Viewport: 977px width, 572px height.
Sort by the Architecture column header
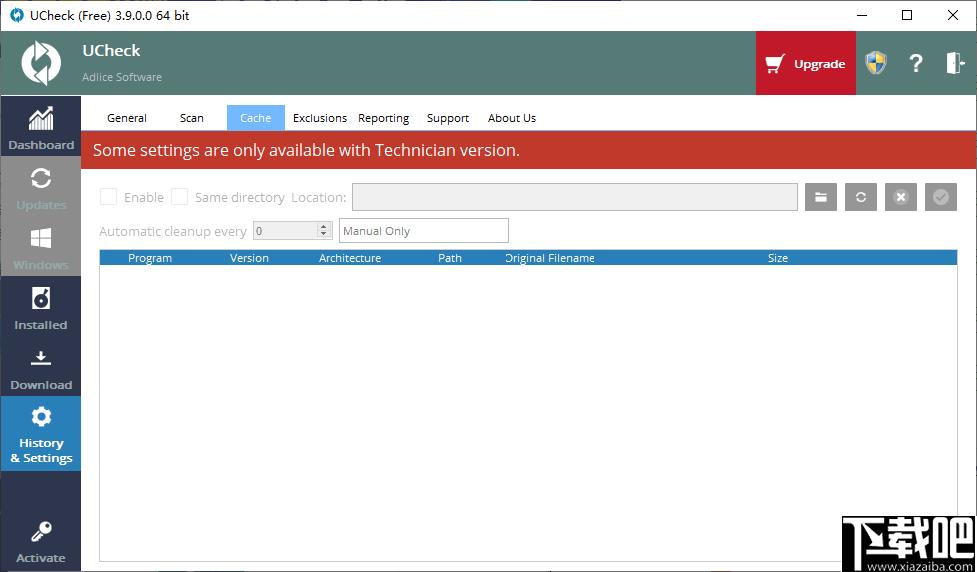(350, 258)
